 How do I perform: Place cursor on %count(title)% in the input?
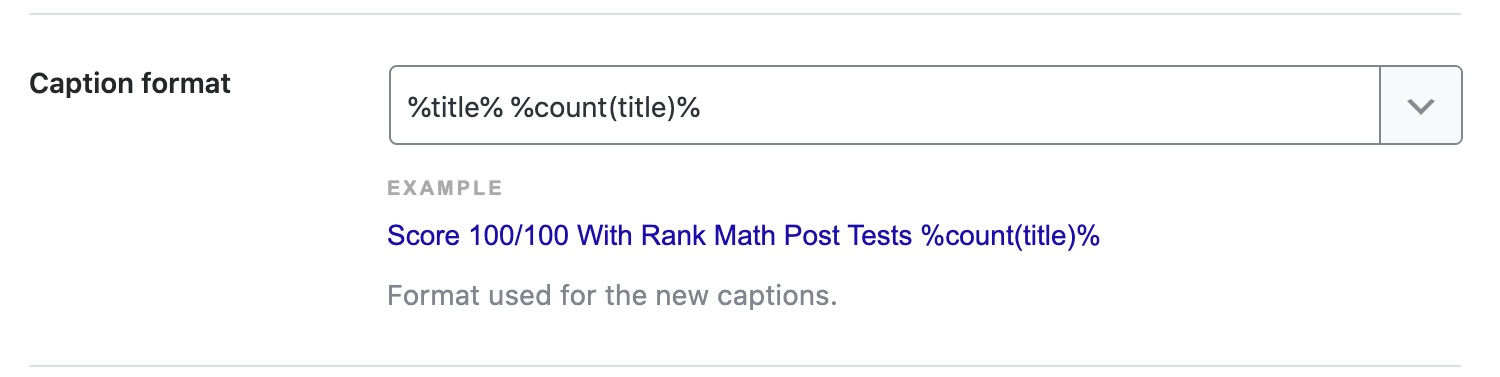tap(605, 106)
